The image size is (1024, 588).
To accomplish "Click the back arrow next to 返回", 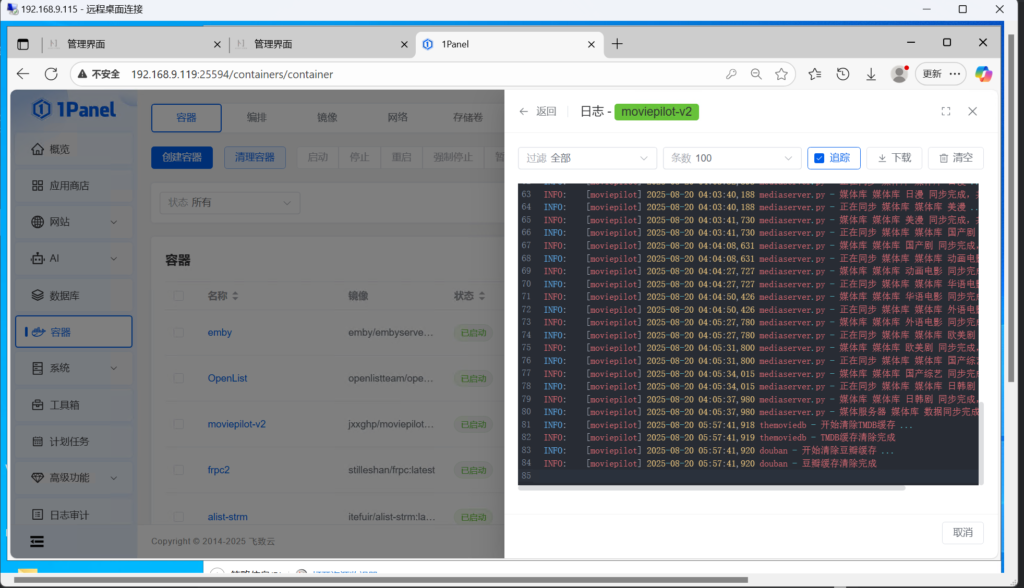I will 524,112.
